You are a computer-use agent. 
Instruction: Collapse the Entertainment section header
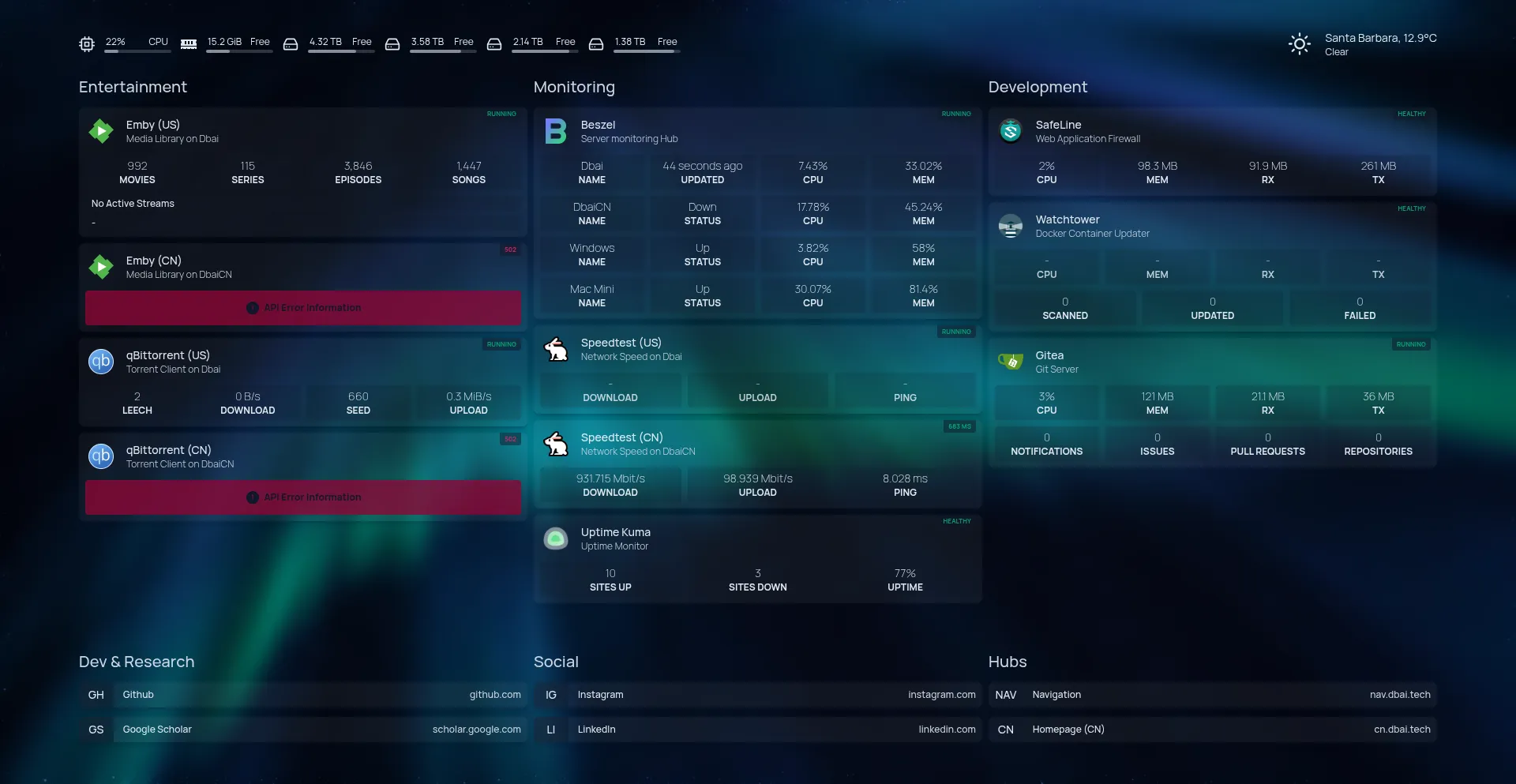[133, 87]
